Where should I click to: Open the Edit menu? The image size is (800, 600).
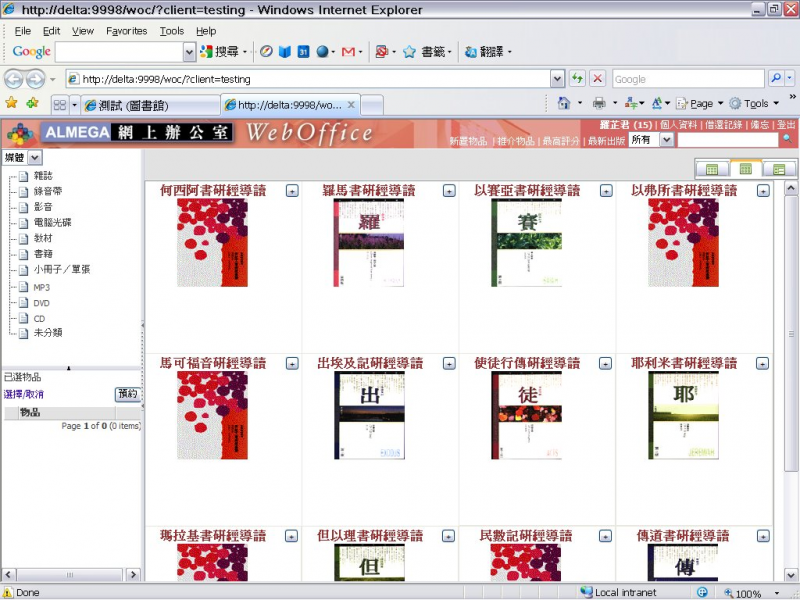(52, 31)
